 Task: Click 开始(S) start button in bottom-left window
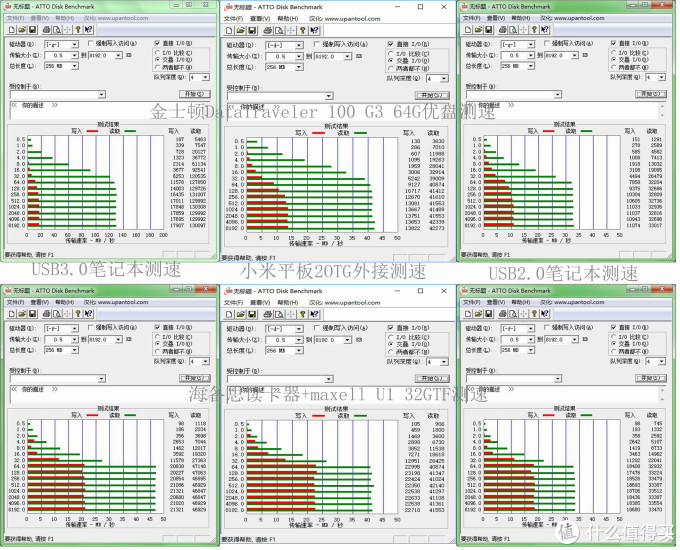[195, 378]
